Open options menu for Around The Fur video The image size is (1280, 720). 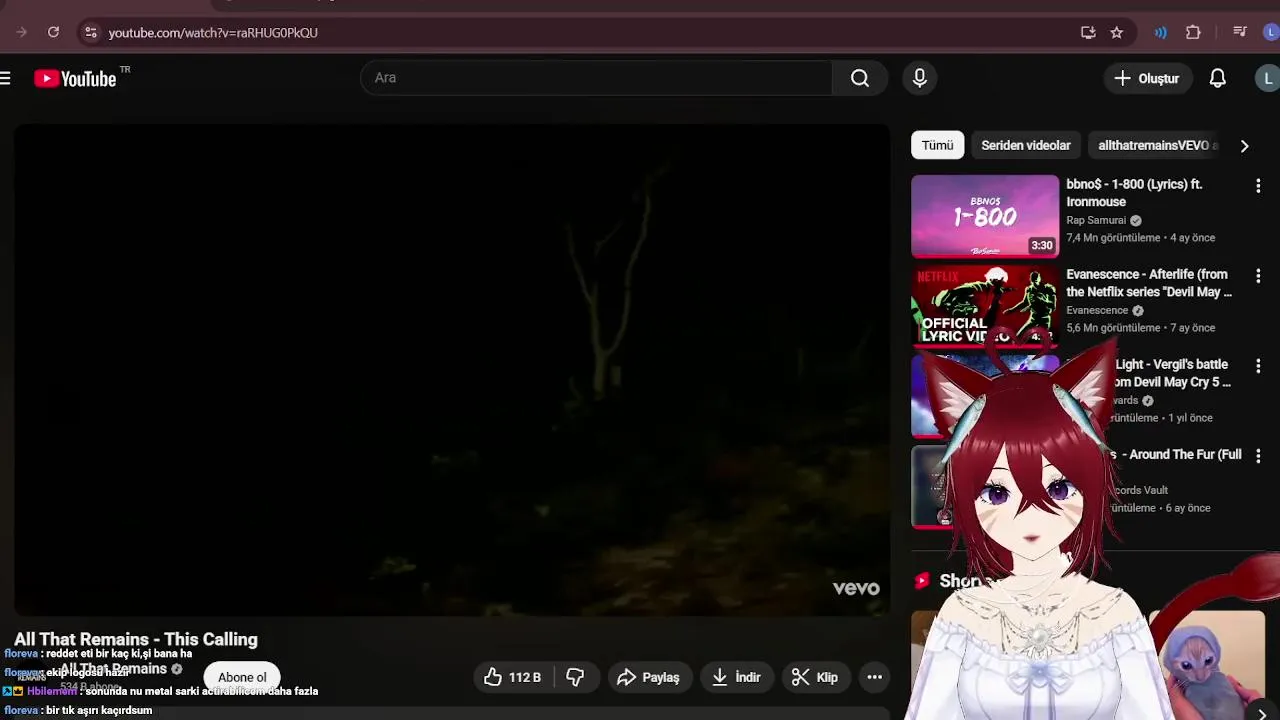1258,456
